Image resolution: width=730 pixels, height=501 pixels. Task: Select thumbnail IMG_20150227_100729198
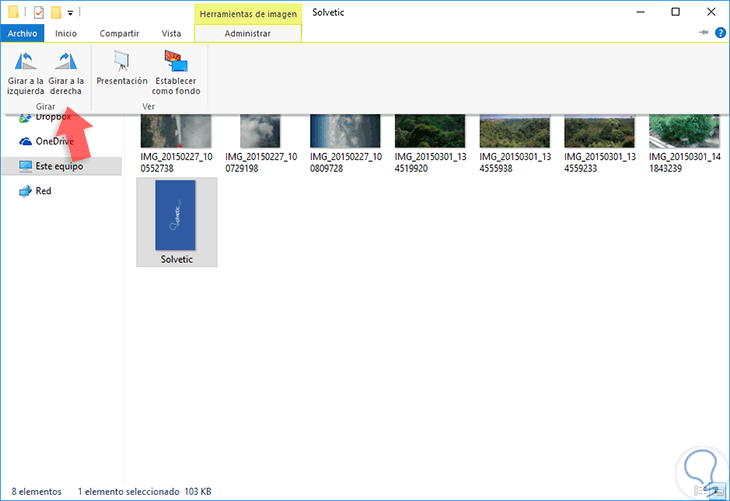260,131
